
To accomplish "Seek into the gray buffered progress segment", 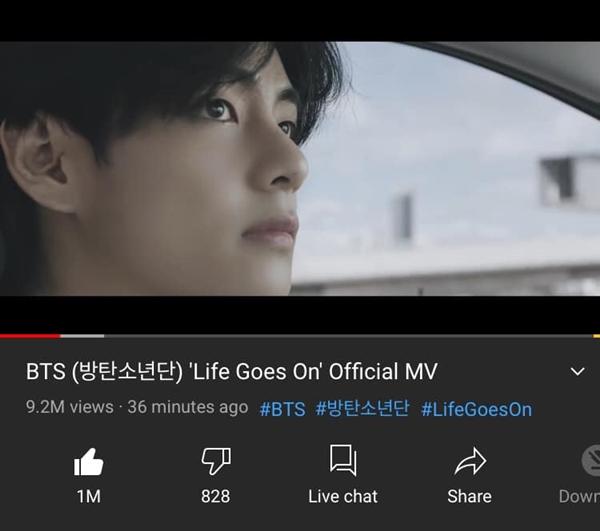I will tap(82, 336).
